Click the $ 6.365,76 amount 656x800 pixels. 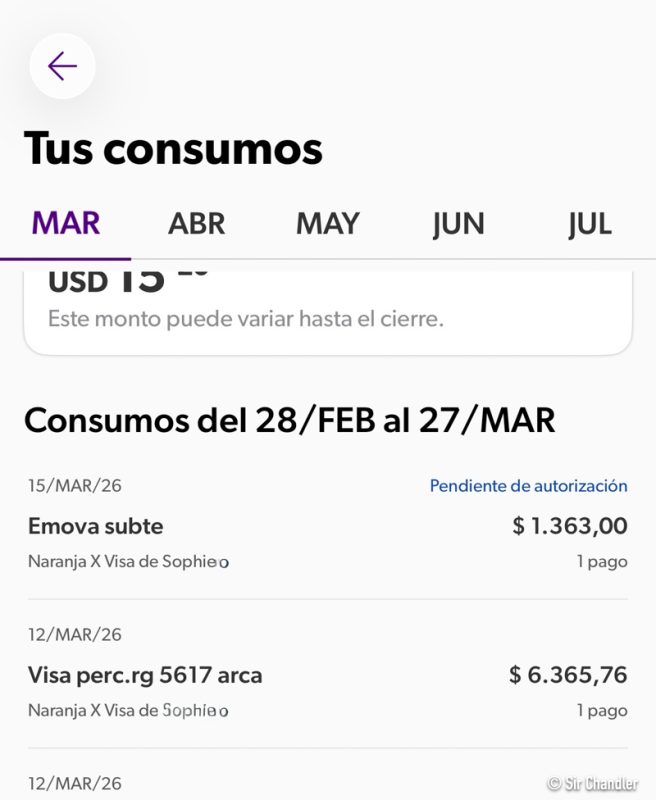coord(567,675)
